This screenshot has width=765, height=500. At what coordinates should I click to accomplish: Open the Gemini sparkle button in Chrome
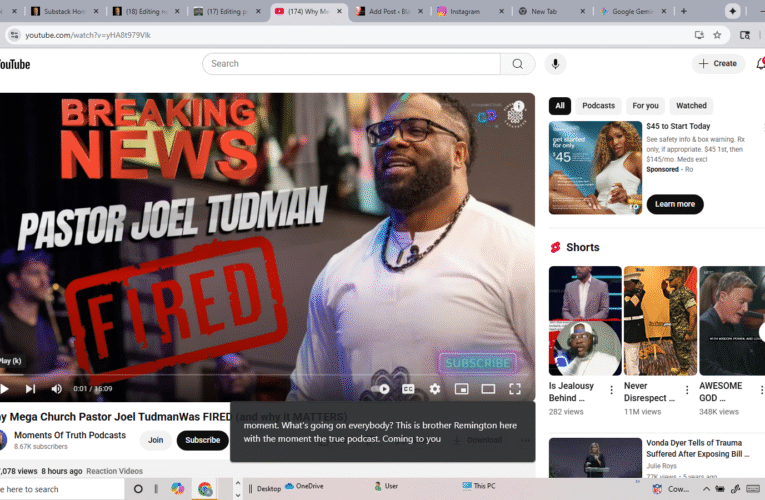(732, 11)
